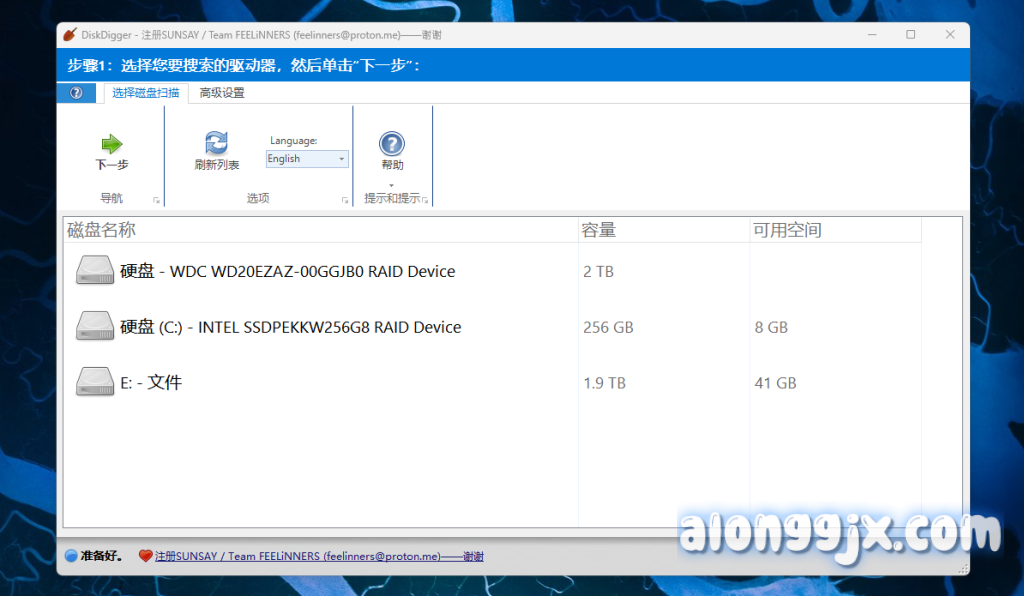Click the blue question mark tab button
Viewport: 1024px width, 596px height.
[x=76, y=93]
